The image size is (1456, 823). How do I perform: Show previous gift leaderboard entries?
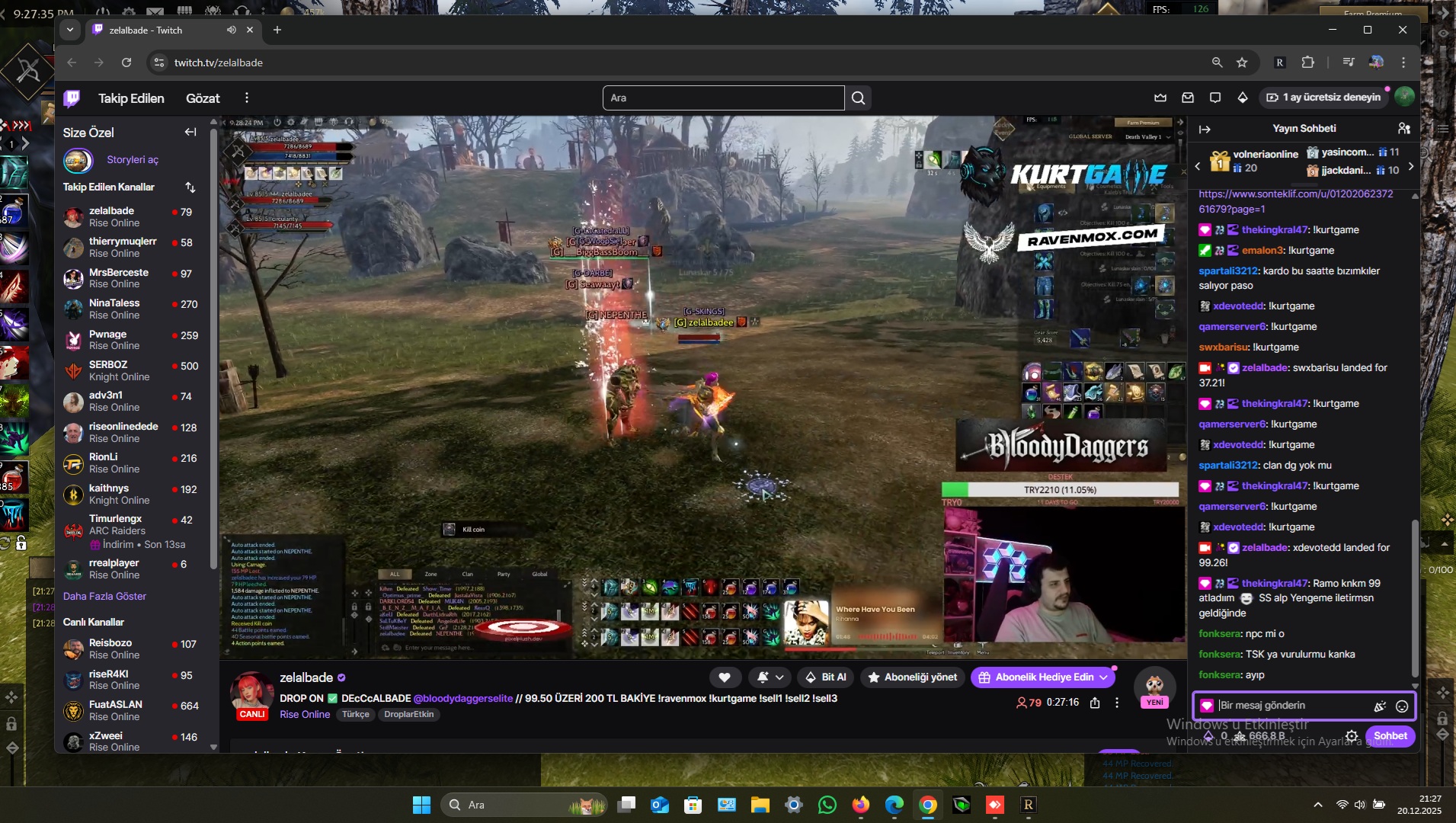(x=1197, y=165)
